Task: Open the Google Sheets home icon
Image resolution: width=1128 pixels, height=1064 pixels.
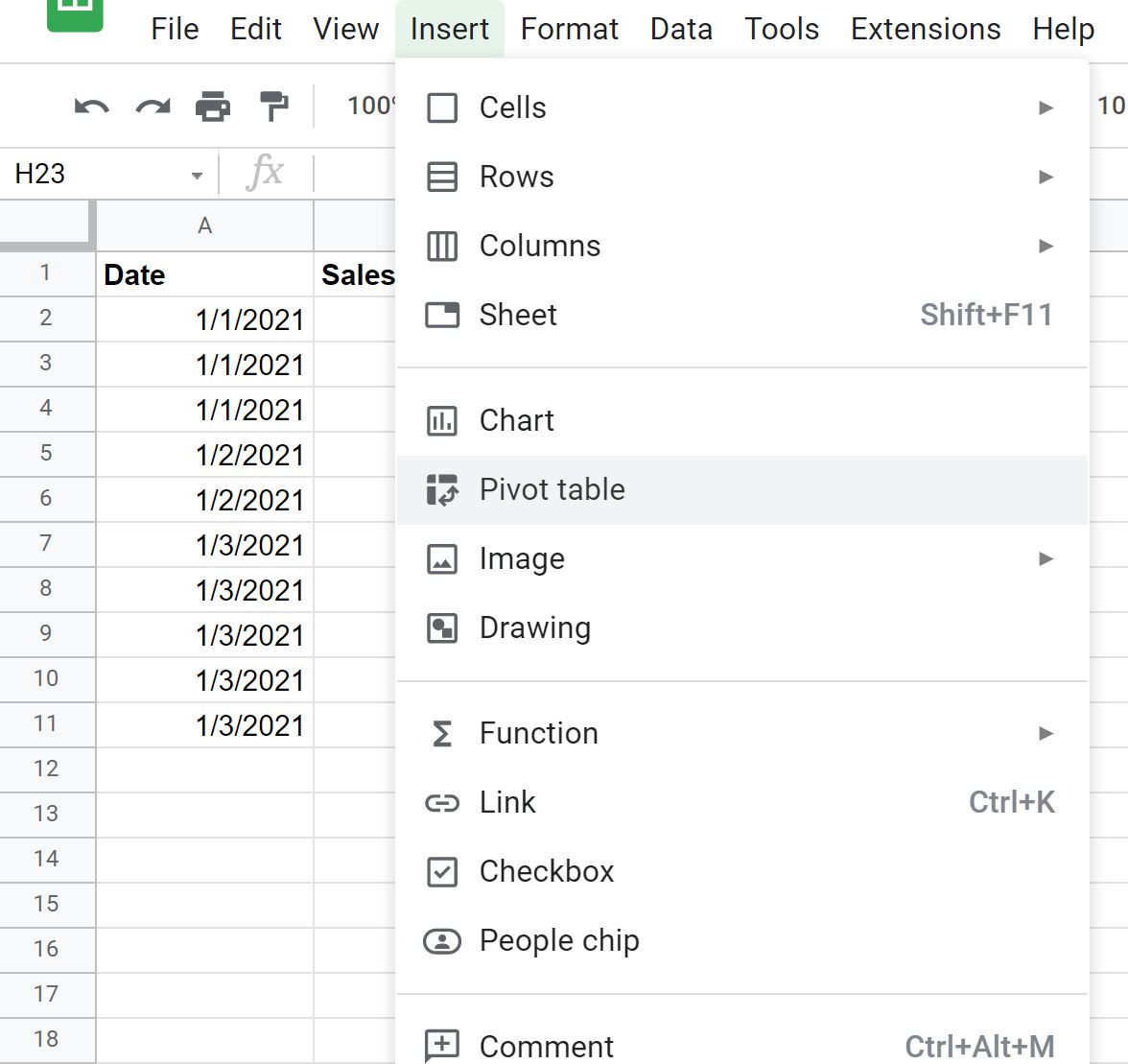Action: [x=75, y=14]
